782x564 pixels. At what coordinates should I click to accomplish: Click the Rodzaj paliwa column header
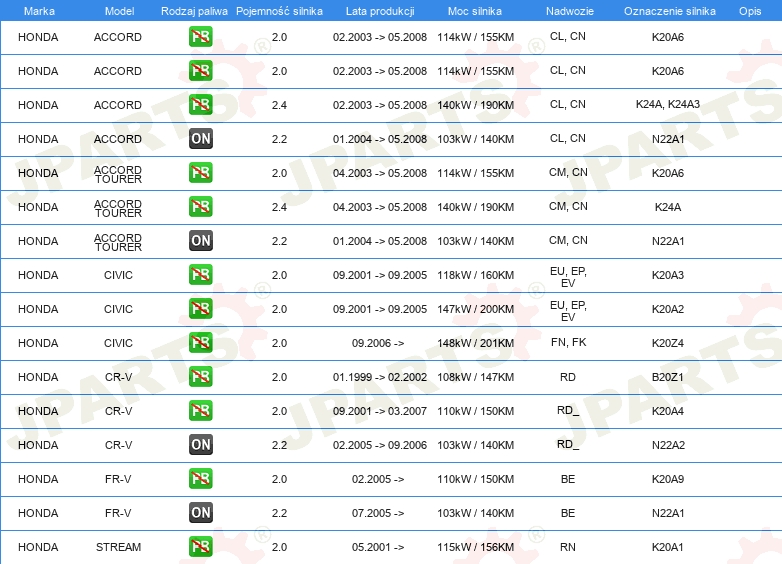tap(194, 11)
